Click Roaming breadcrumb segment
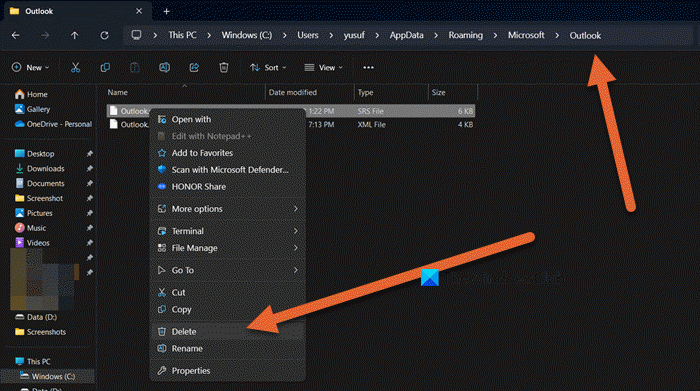The width and height of the screenshot is (700, 391). point(466,35)
